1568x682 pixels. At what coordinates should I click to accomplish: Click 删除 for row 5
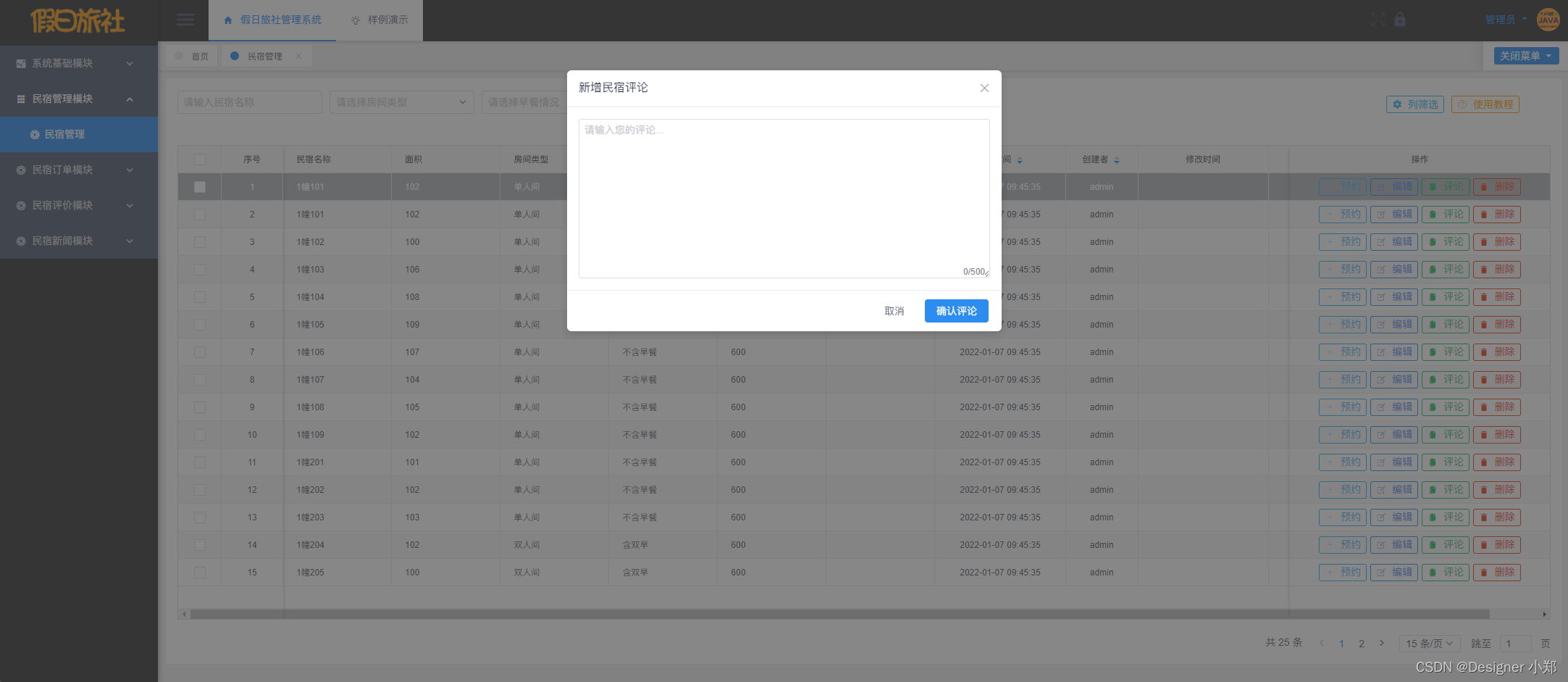pos(1497,297)
